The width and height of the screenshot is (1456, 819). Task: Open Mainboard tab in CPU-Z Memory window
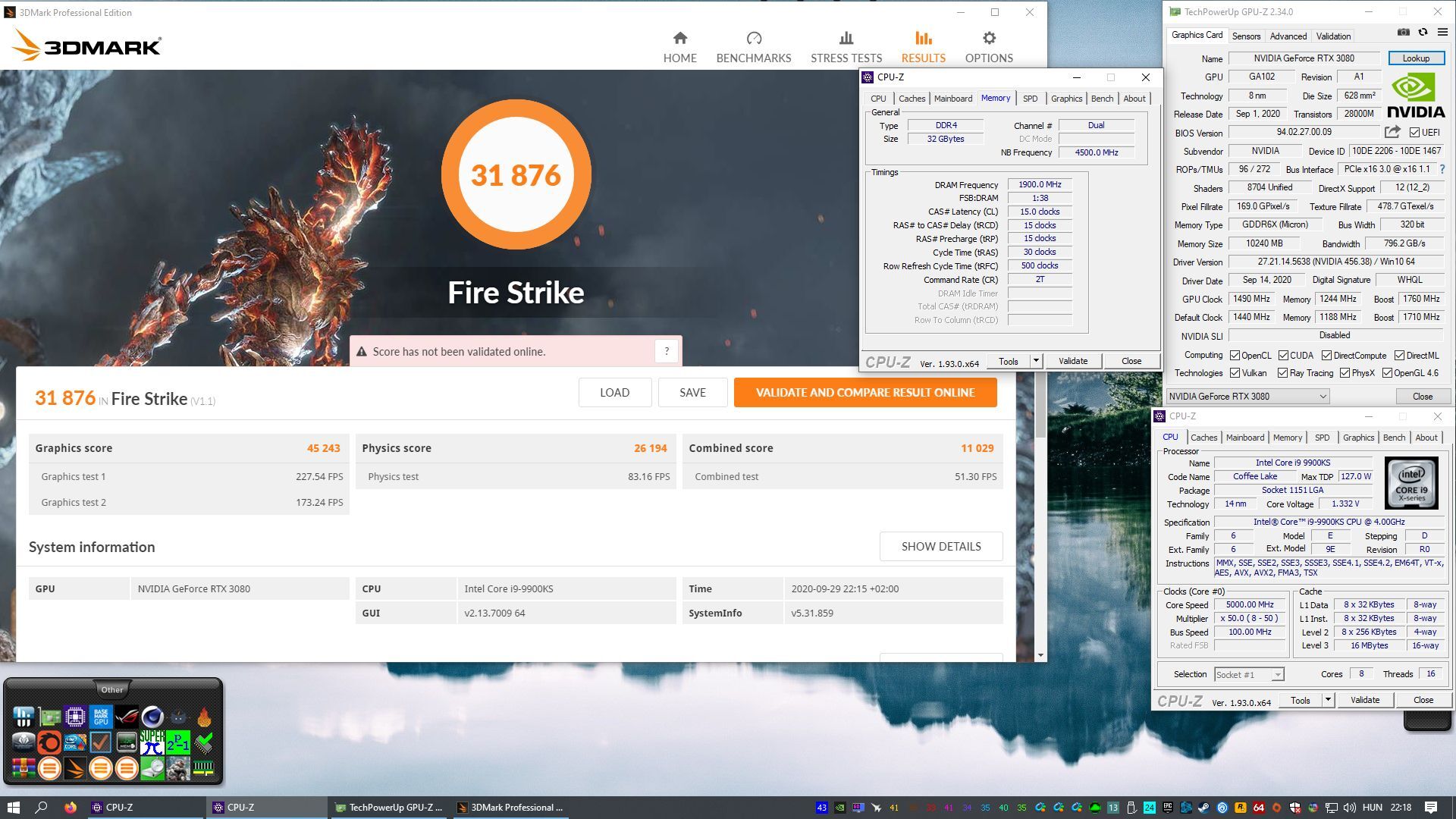click(x=952, y=99)
